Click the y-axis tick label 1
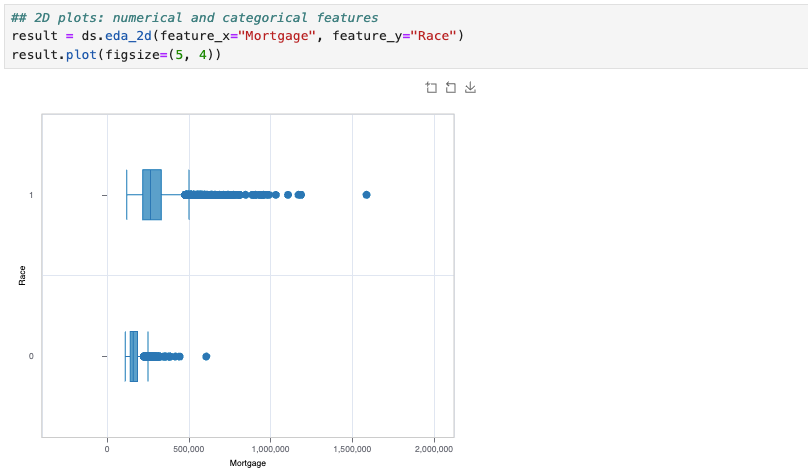 pos(31,195)
